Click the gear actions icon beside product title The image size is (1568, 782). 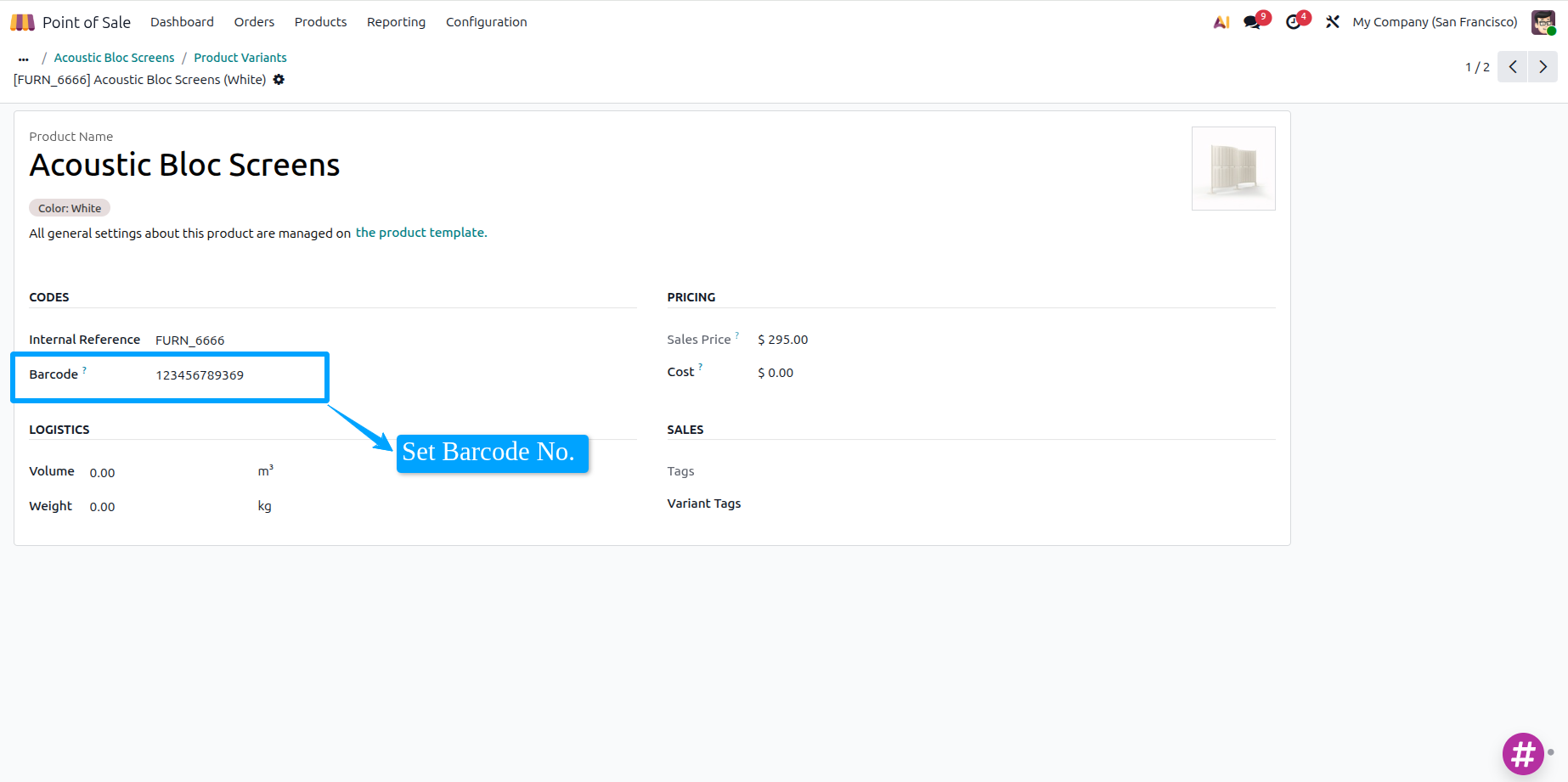pyautogui.click(x=279, y=80)
